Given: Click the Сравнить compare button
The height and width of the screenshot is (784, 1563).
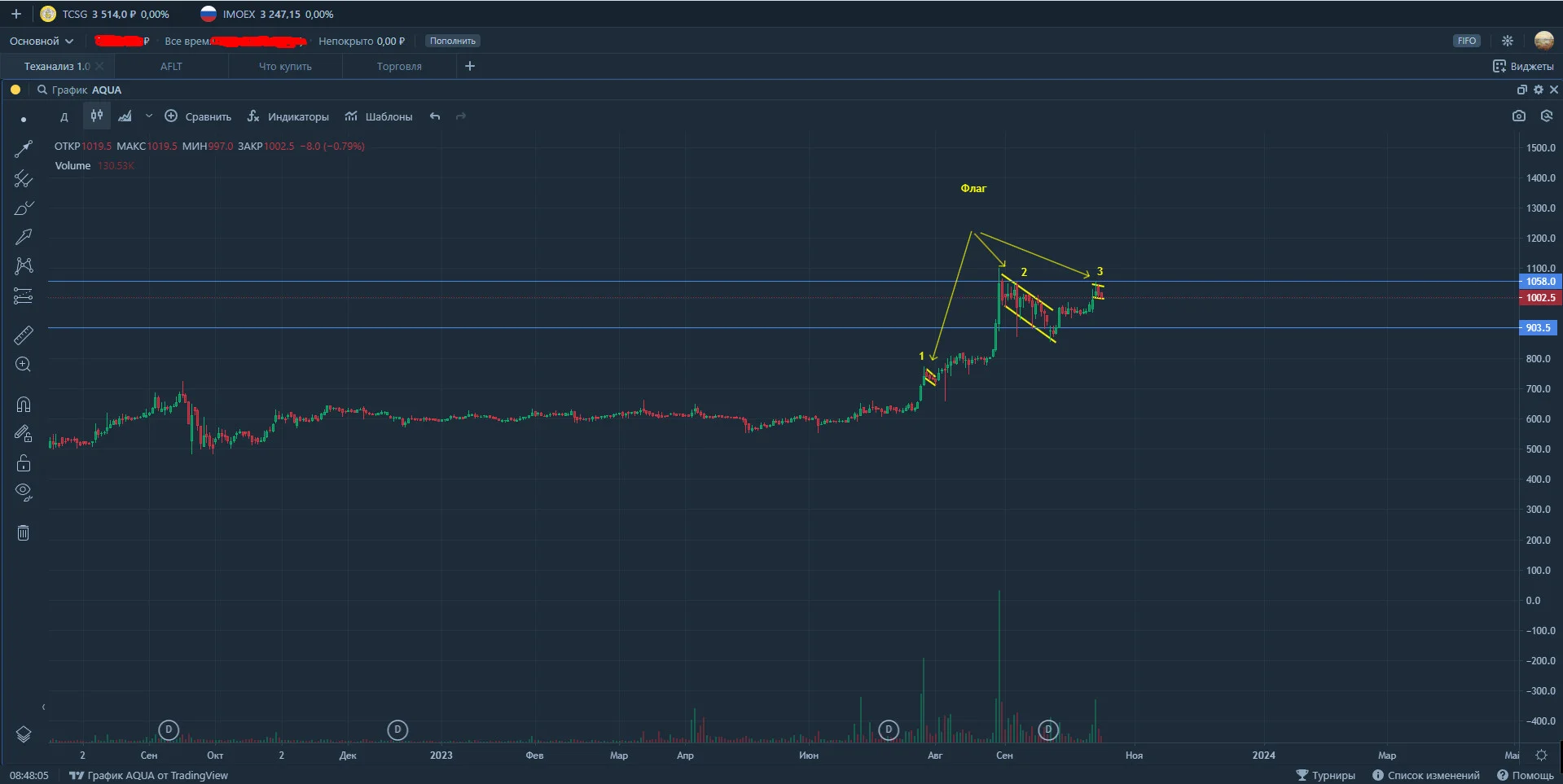Looking at the screenshot, I should click(x=198, y=116).
